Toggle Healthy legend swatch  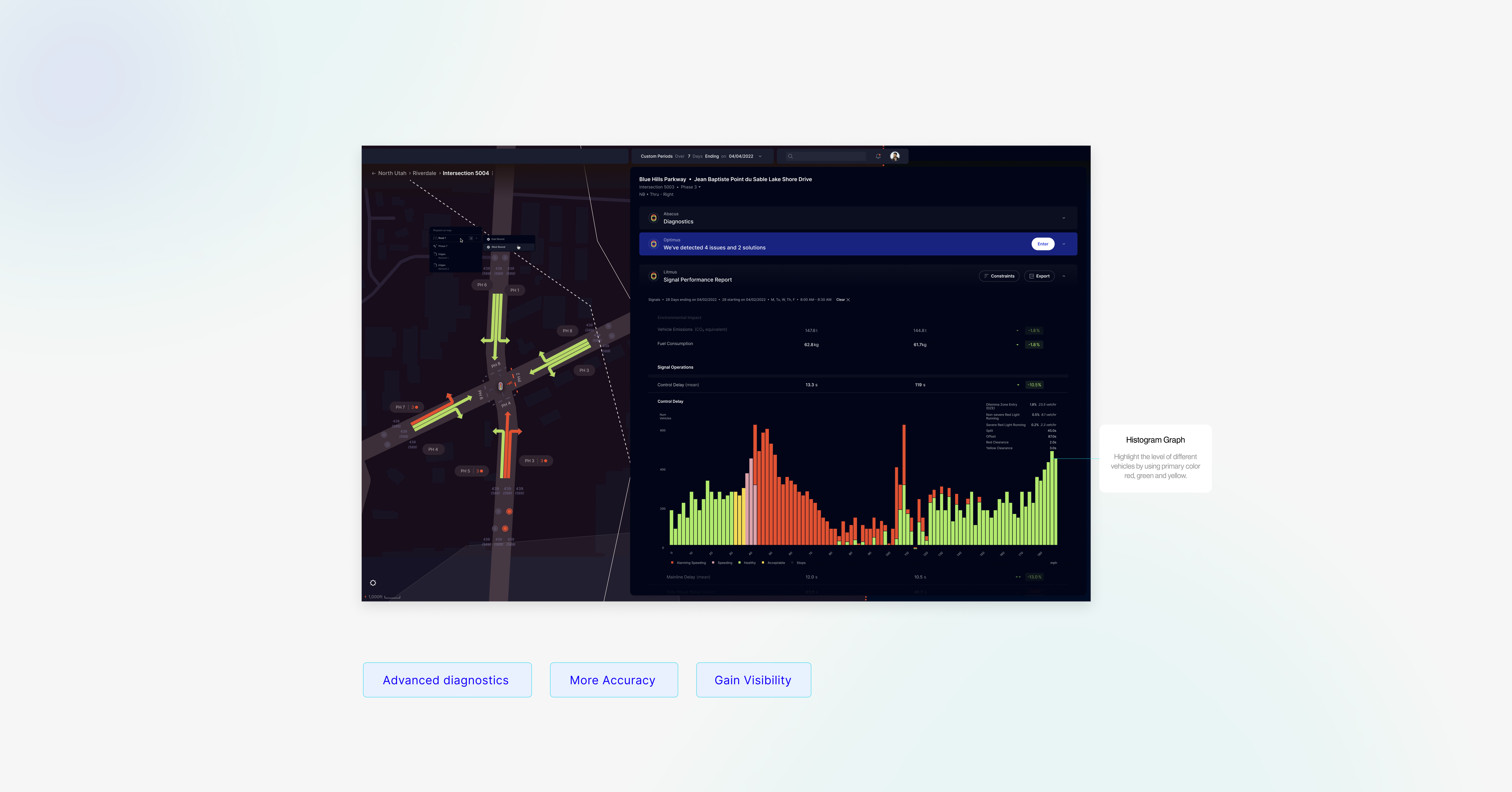point(740,562)
